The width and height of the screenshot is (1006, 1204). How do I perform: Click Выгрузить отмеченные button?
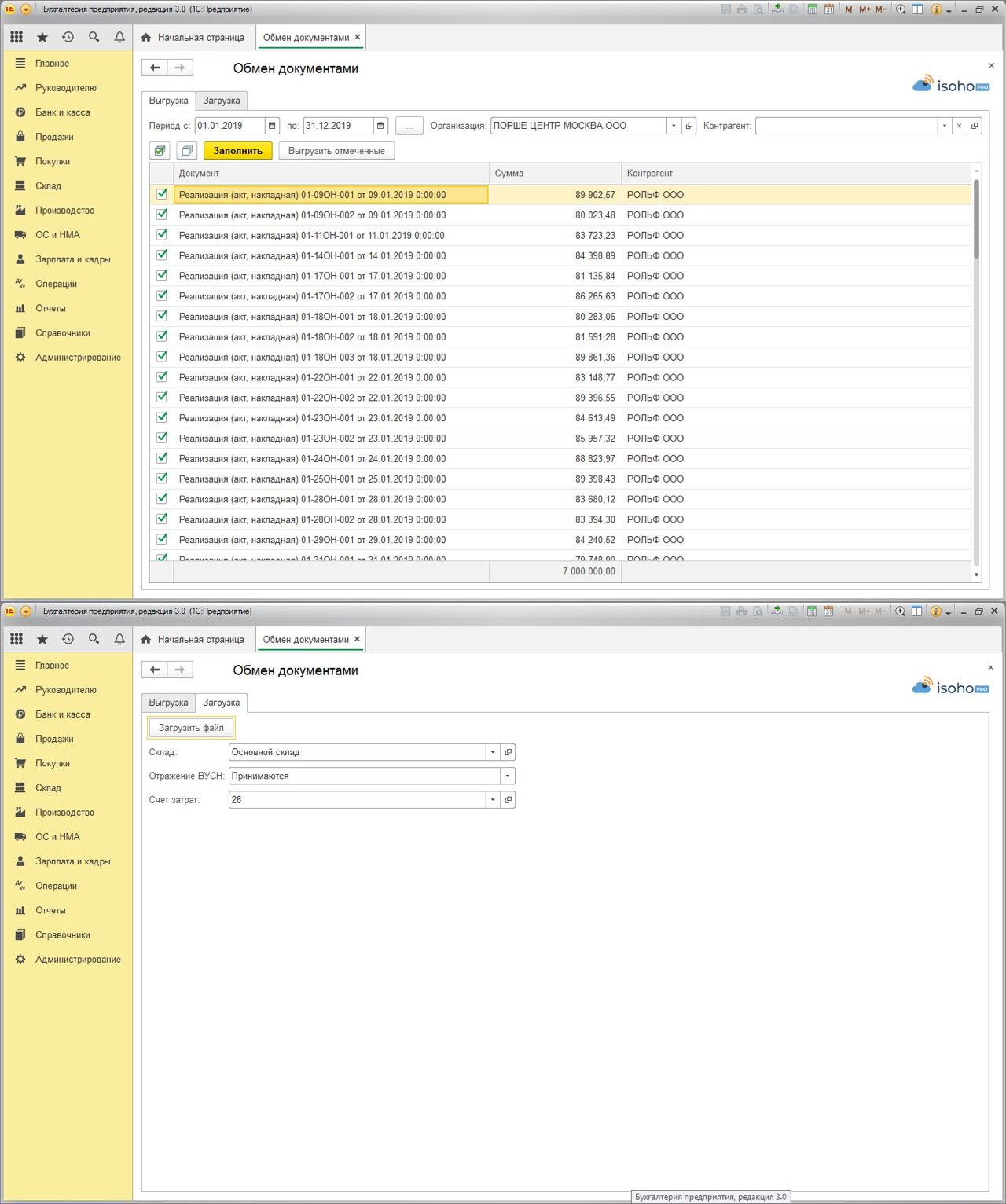tap(336, 151)
